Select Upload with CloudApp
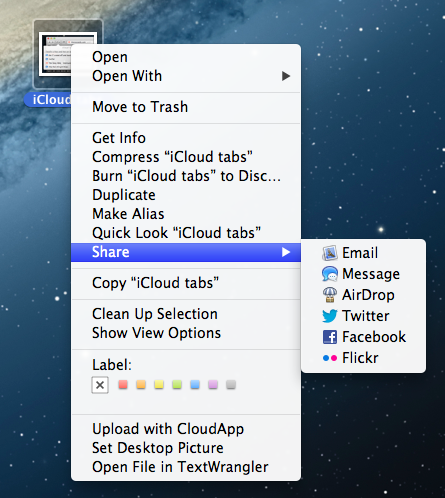 point(186,429)
